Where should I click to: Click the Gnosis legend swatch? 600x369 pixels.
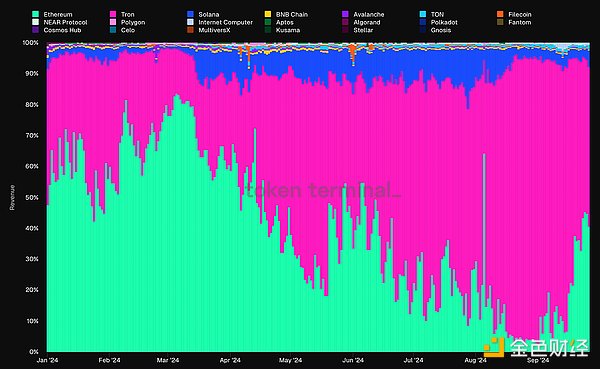click(423, 30)
